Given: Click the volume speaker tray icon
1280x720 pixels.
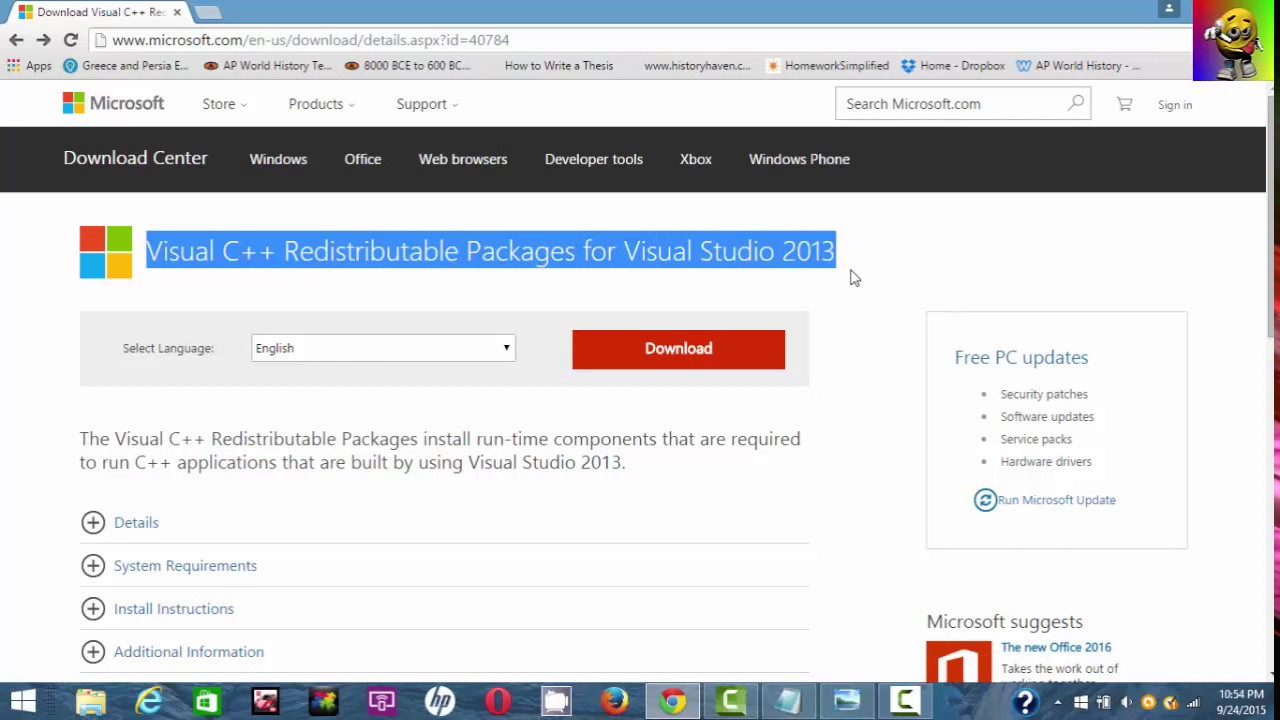Looking at the screenshot, I should pyautogui.click(x=1126, y=702).
